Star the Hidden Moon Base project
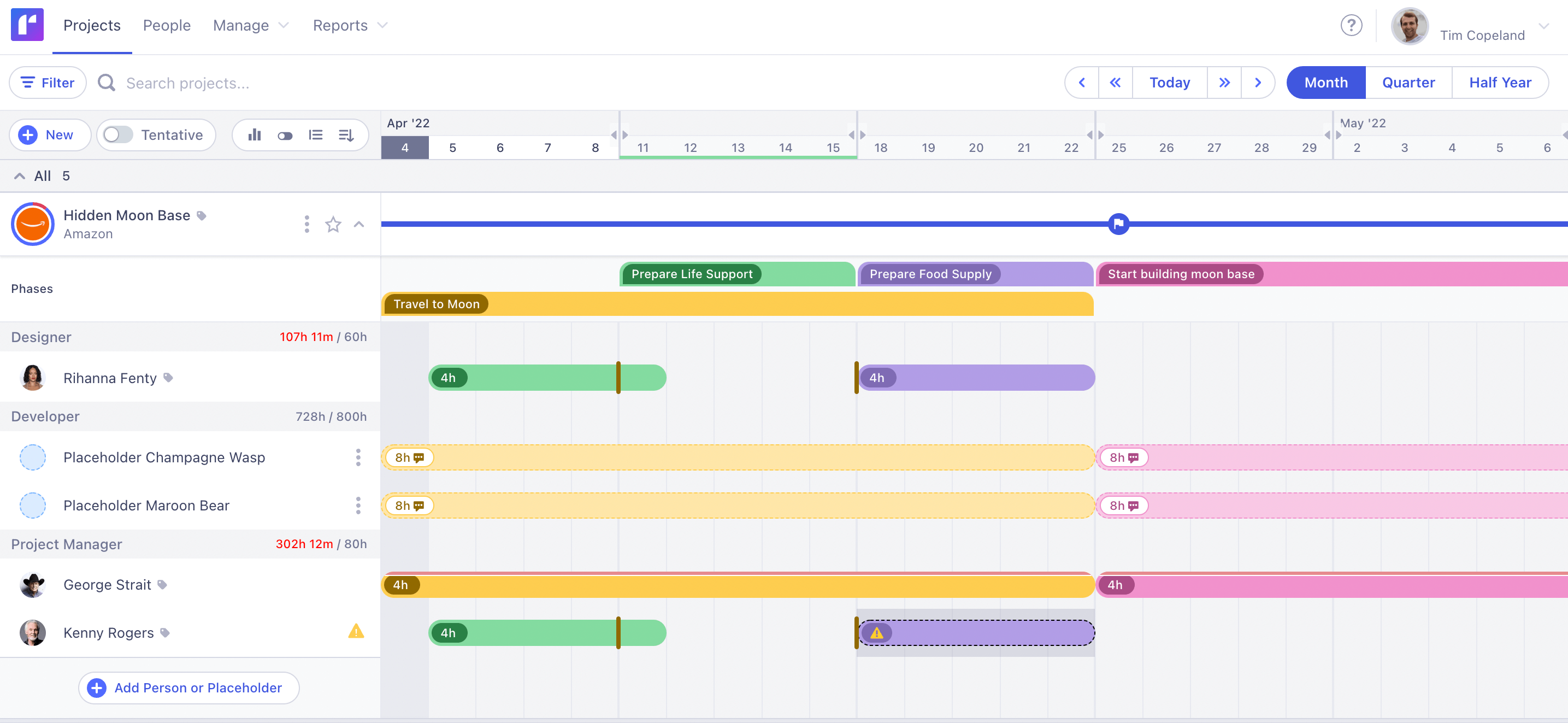 [333, 224]
